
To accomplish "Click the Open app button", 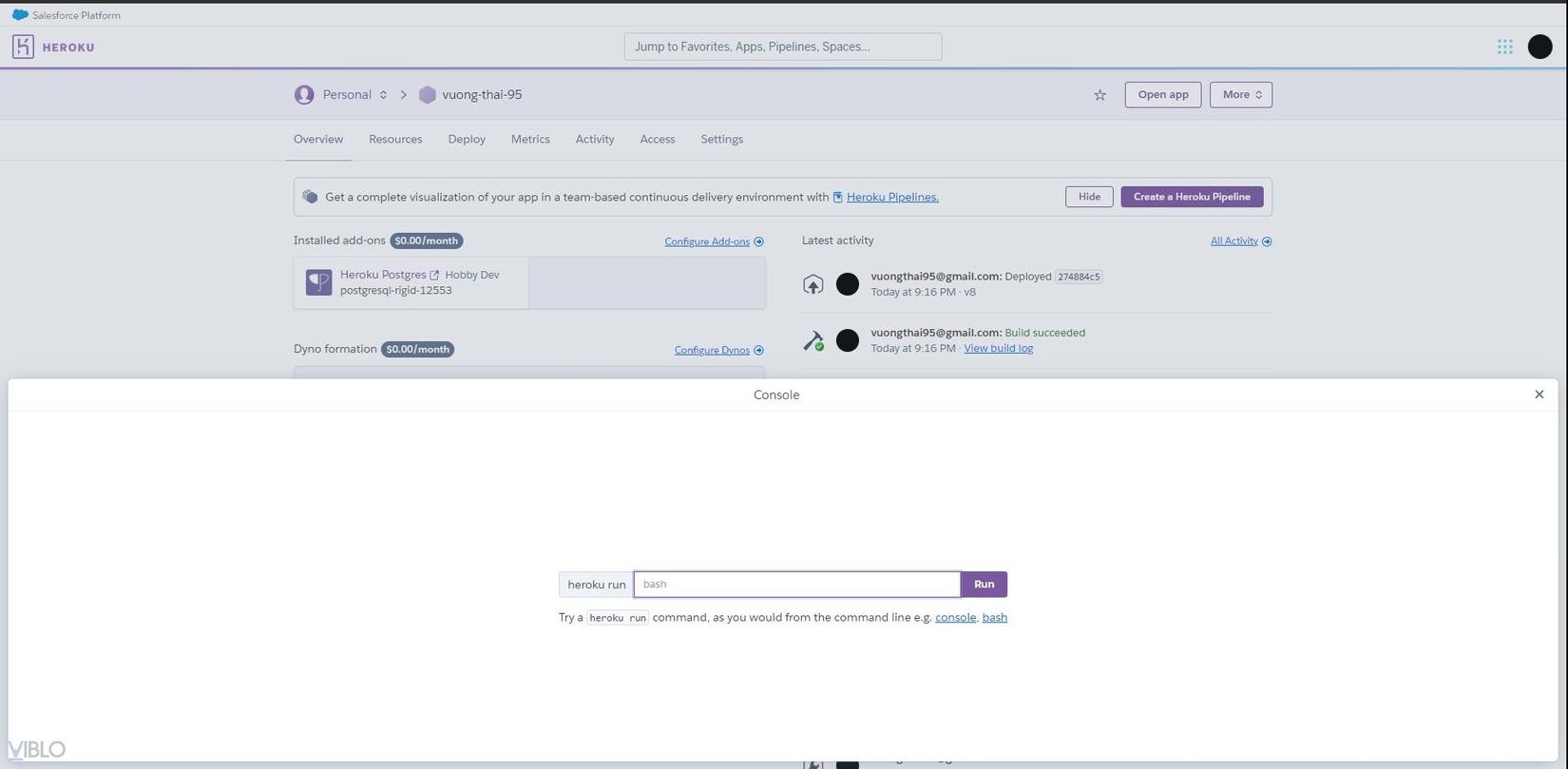I will [1163, 95].
